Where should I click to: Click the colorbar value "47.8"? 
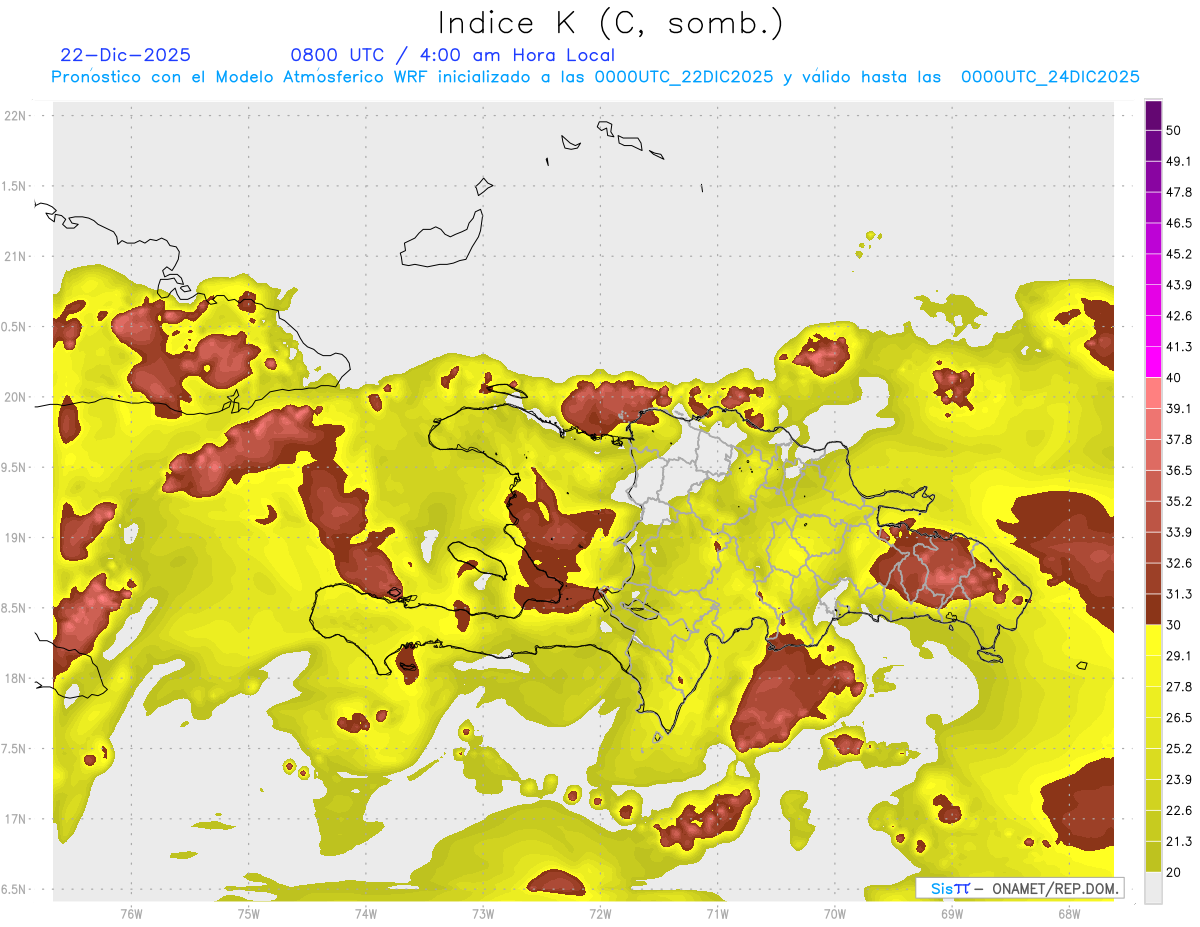(x=1179, y=192)
